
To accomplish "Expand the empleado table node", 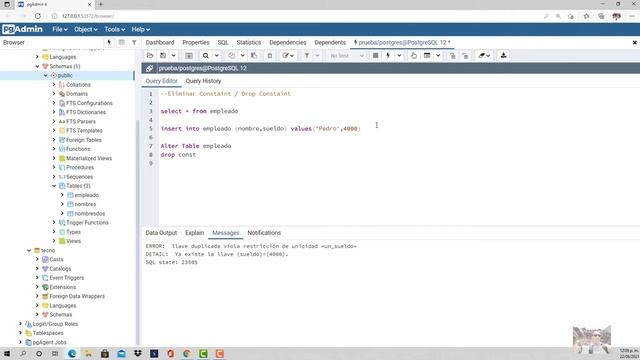I will pyautogui.click(x=62, y=195).
